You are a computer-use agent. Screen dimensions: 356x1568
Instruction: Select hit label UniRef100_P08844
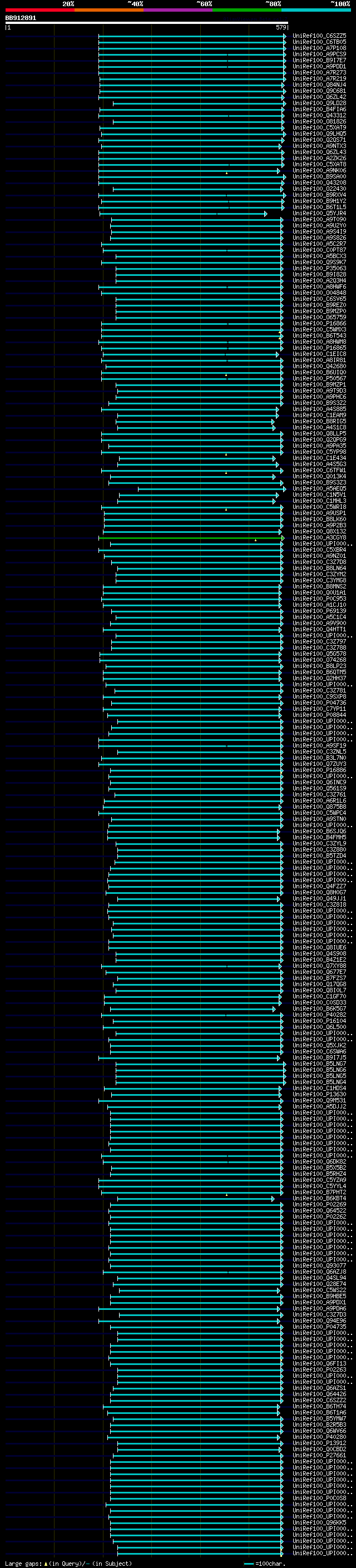(x=319, y=715)
